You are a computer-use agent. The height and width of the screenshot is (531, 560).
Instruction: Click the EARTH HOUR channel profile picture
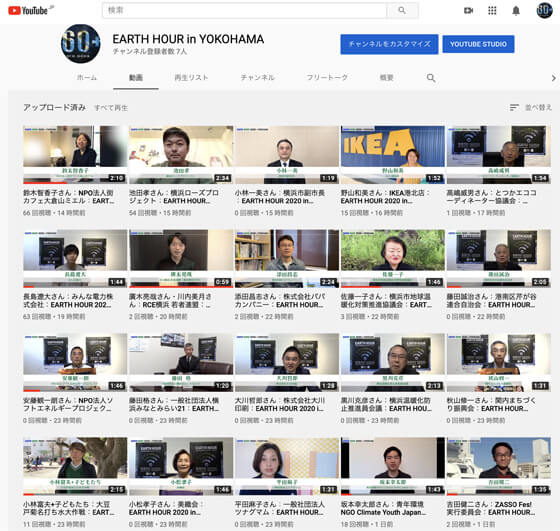81,44
